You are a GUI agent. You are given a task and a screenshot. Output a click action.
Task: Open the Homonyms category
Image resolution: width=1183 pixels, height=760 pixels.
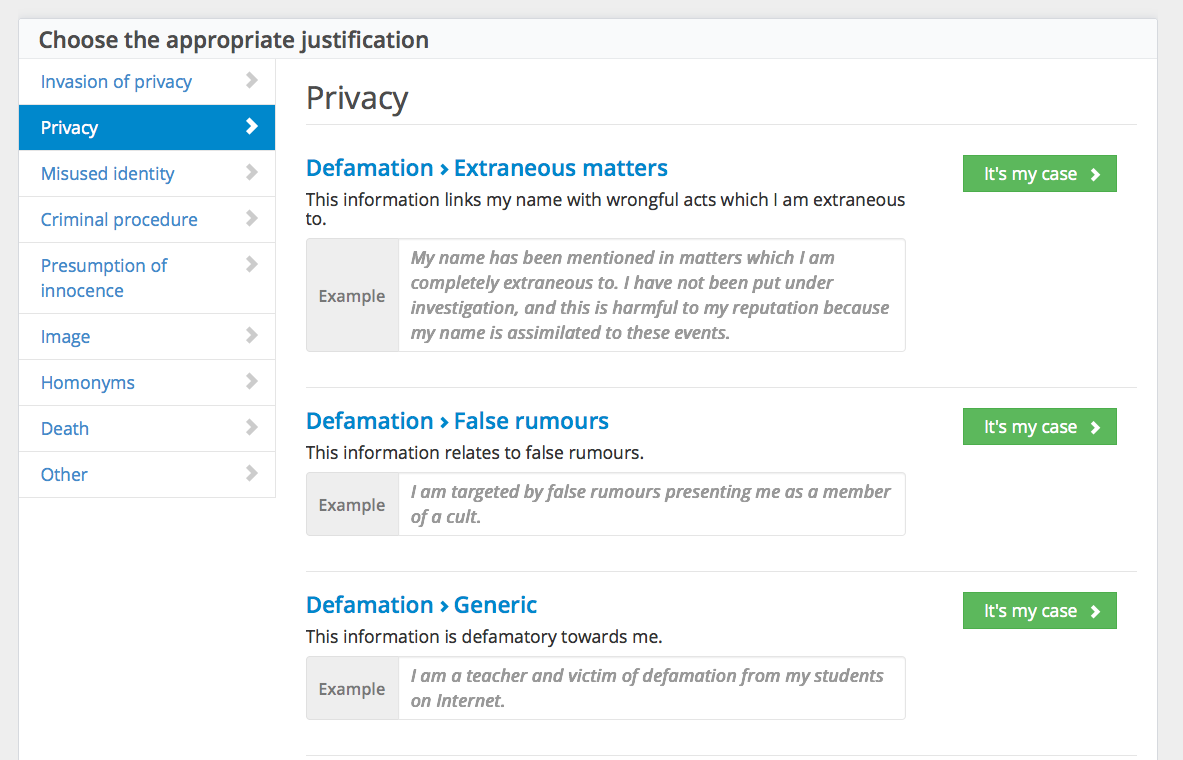(88, 382)
